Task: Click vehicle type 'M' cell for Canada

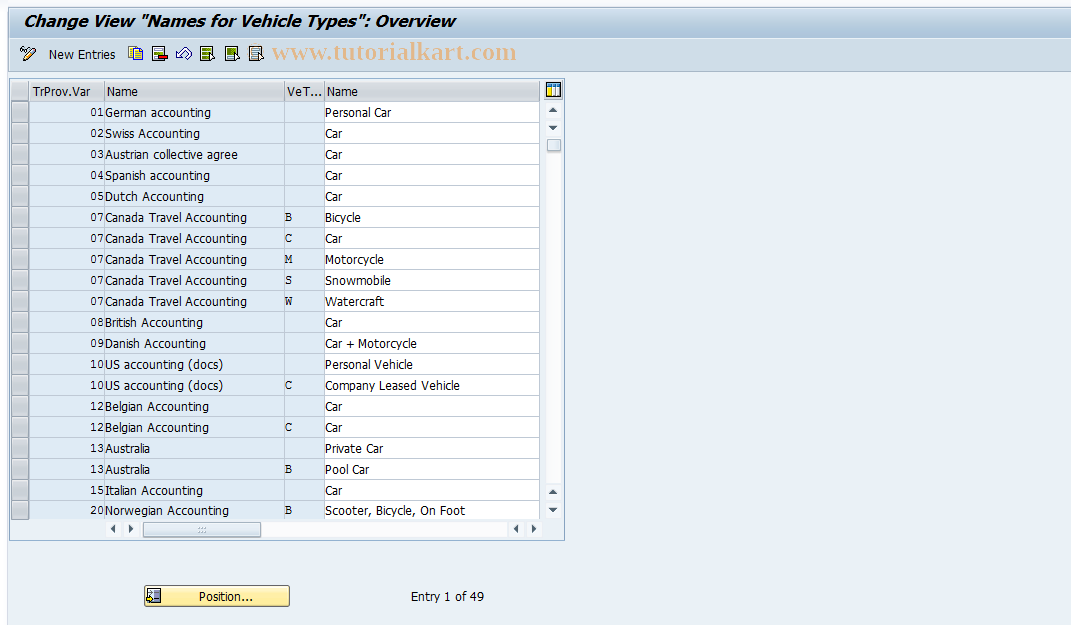Action: point(304,260)
